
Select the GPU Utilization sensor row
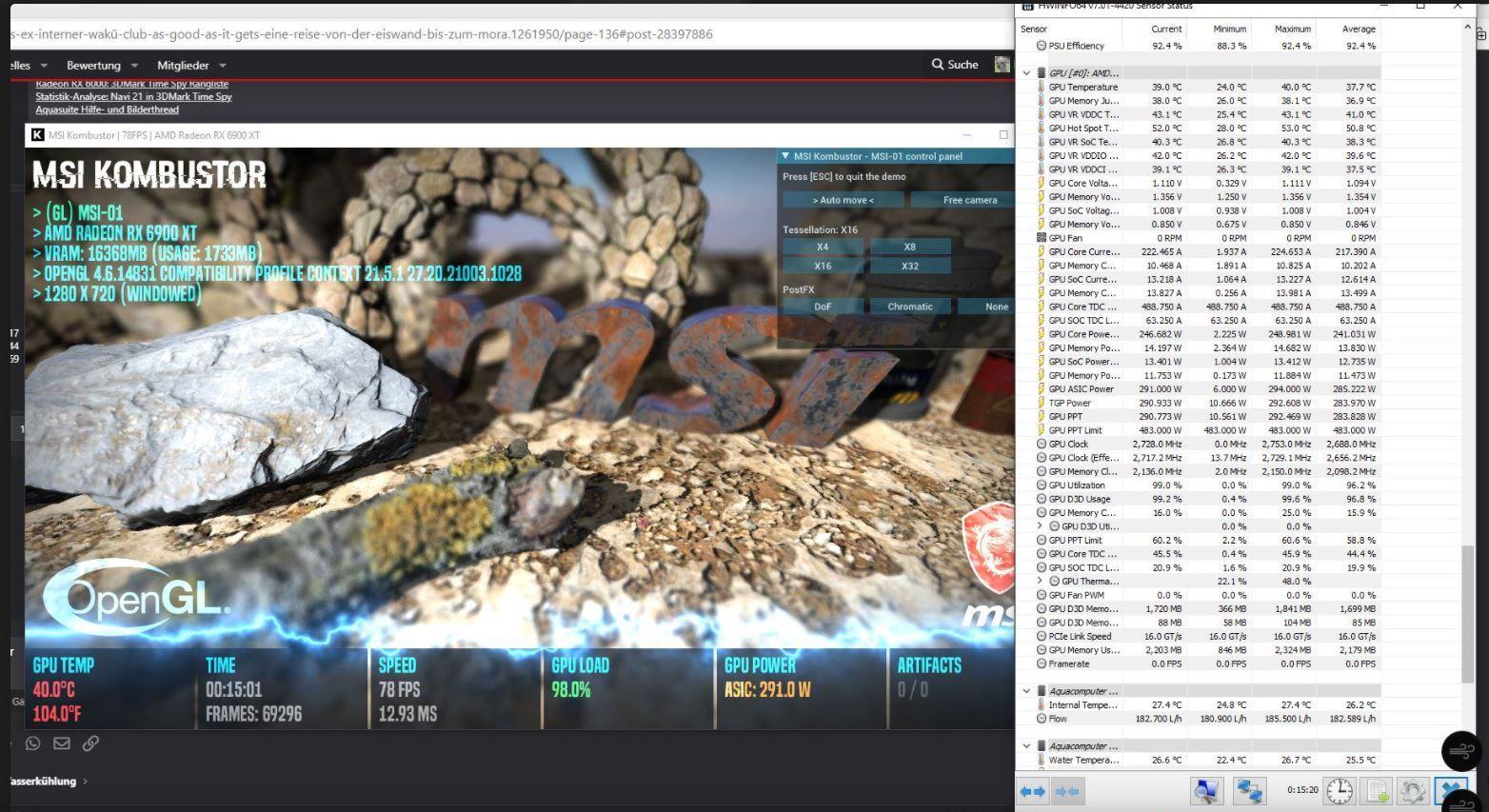1200,485
